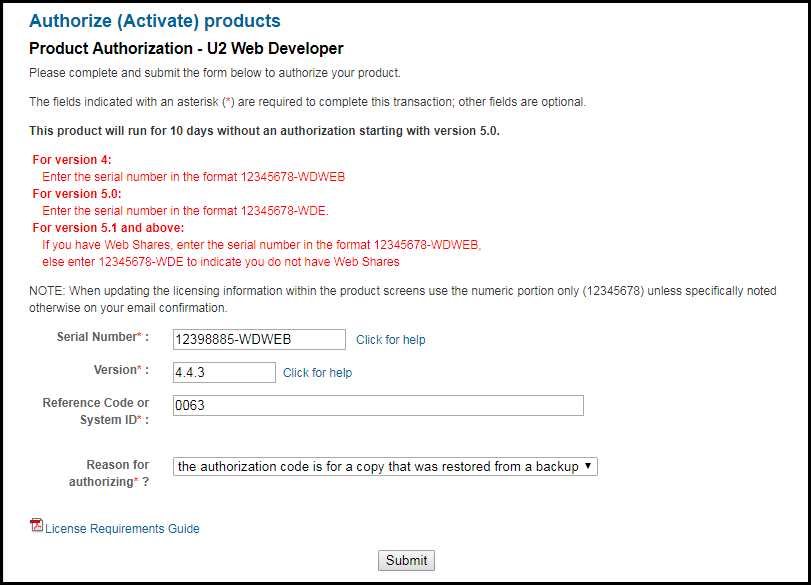Click the 'Serial Number' field label
Screen dimensions: 811x585
[100, 337]
